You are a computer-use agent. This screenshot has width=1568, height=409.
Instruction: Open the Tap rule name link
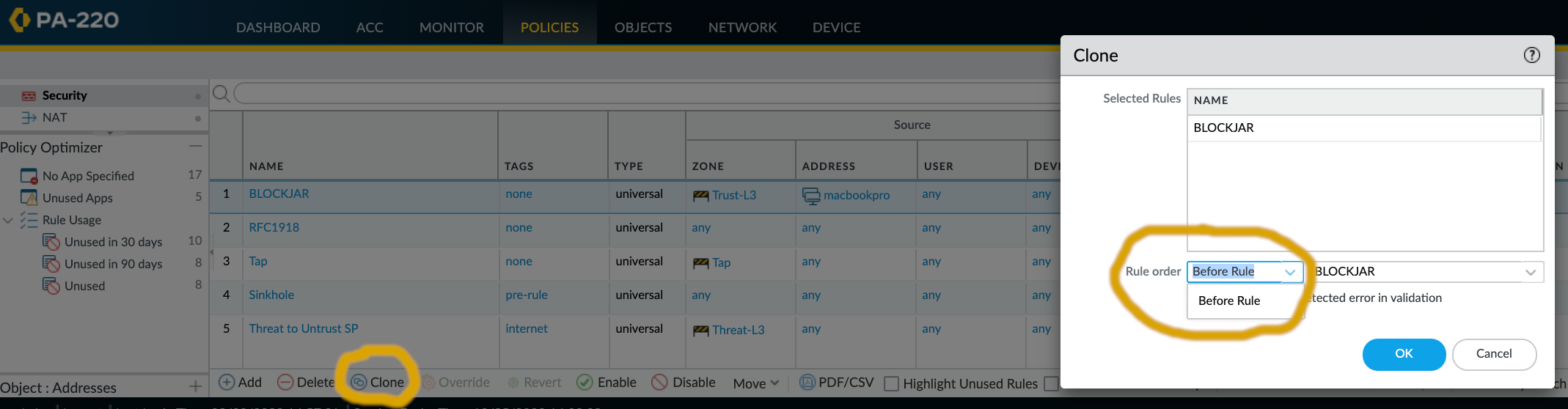pyautogui.click(x=258, y=262)
